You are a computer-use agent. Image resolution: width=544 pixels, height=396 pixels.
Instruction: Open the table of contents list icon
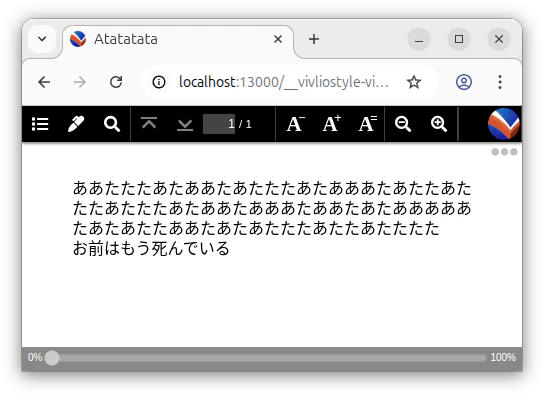pyautogui.click(x=40, y=124)
